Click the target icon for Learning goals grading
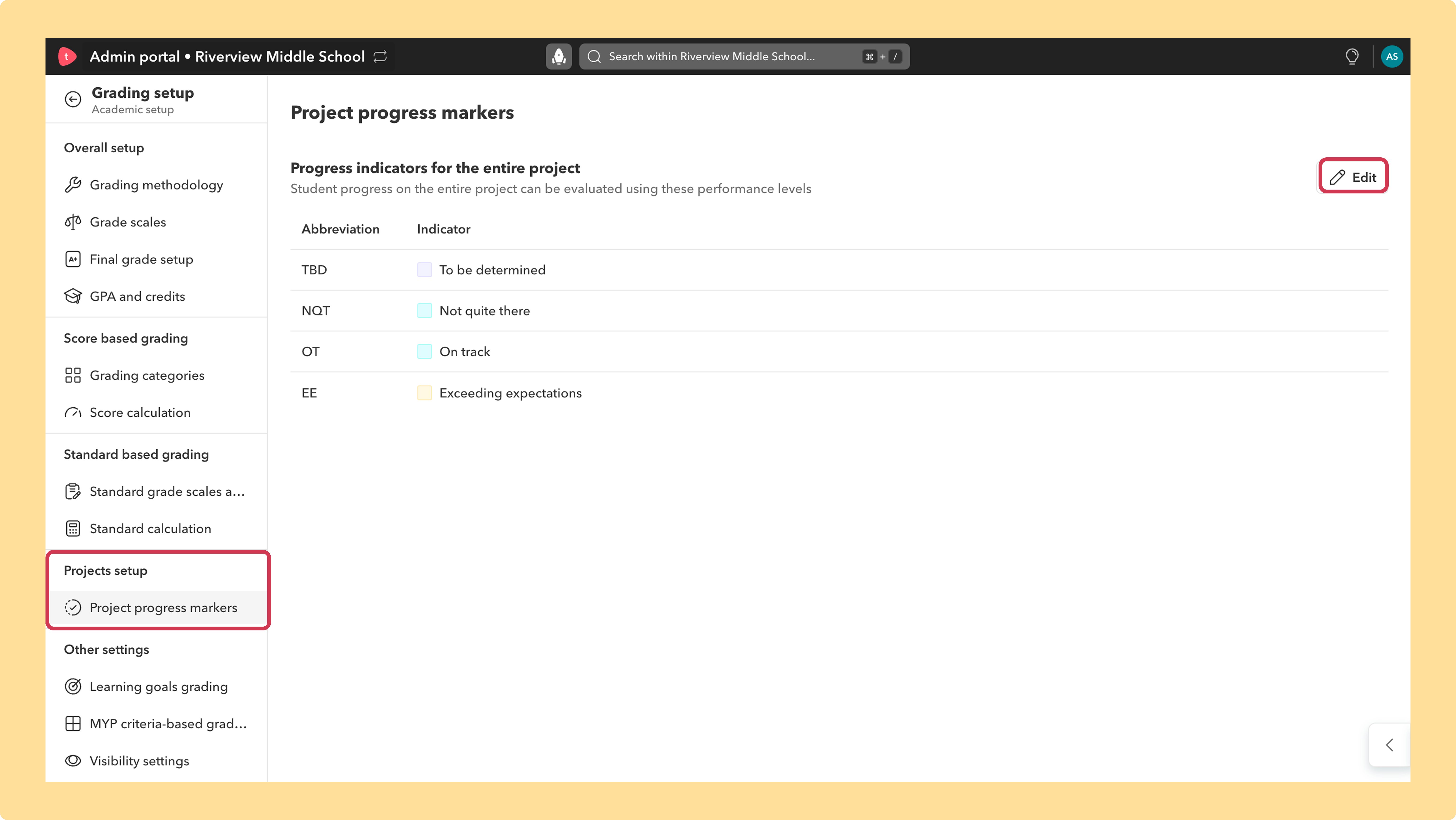Image resolution: width=1456 pixels, height=820 pixels. click(73, 687)
